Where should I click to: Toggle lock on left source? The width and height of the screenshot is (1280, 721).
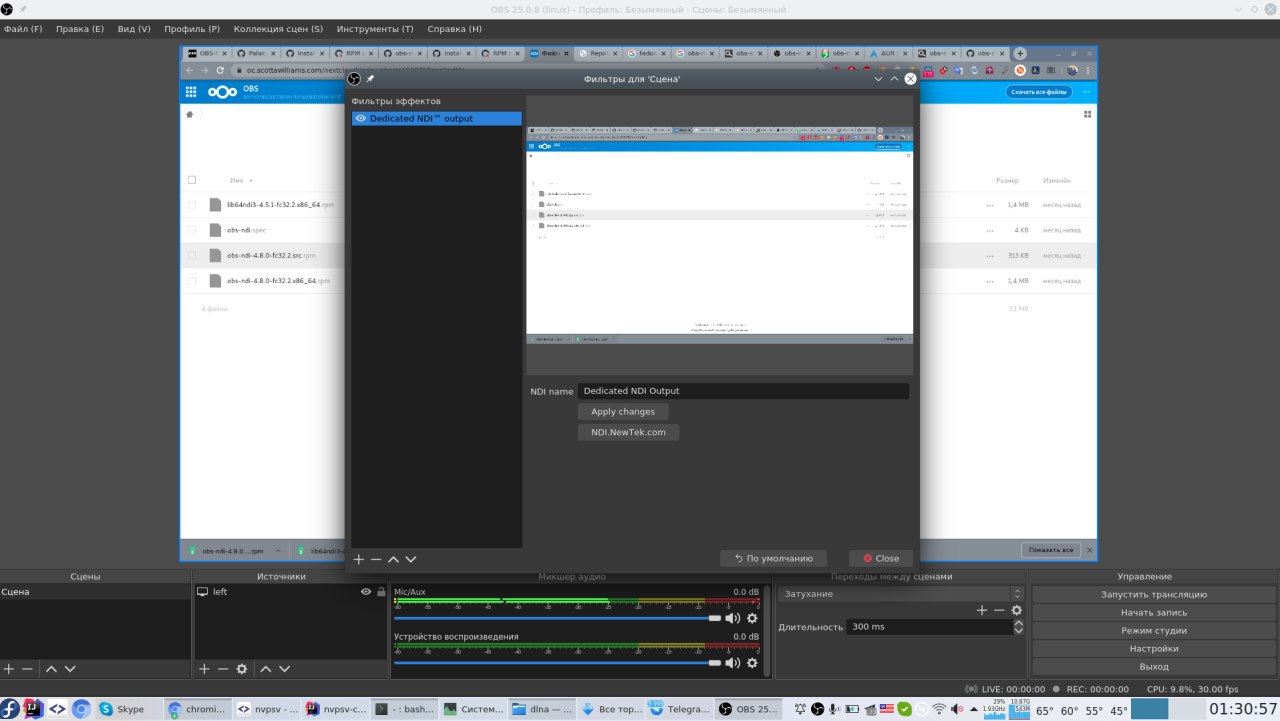(x=381, y=592)
